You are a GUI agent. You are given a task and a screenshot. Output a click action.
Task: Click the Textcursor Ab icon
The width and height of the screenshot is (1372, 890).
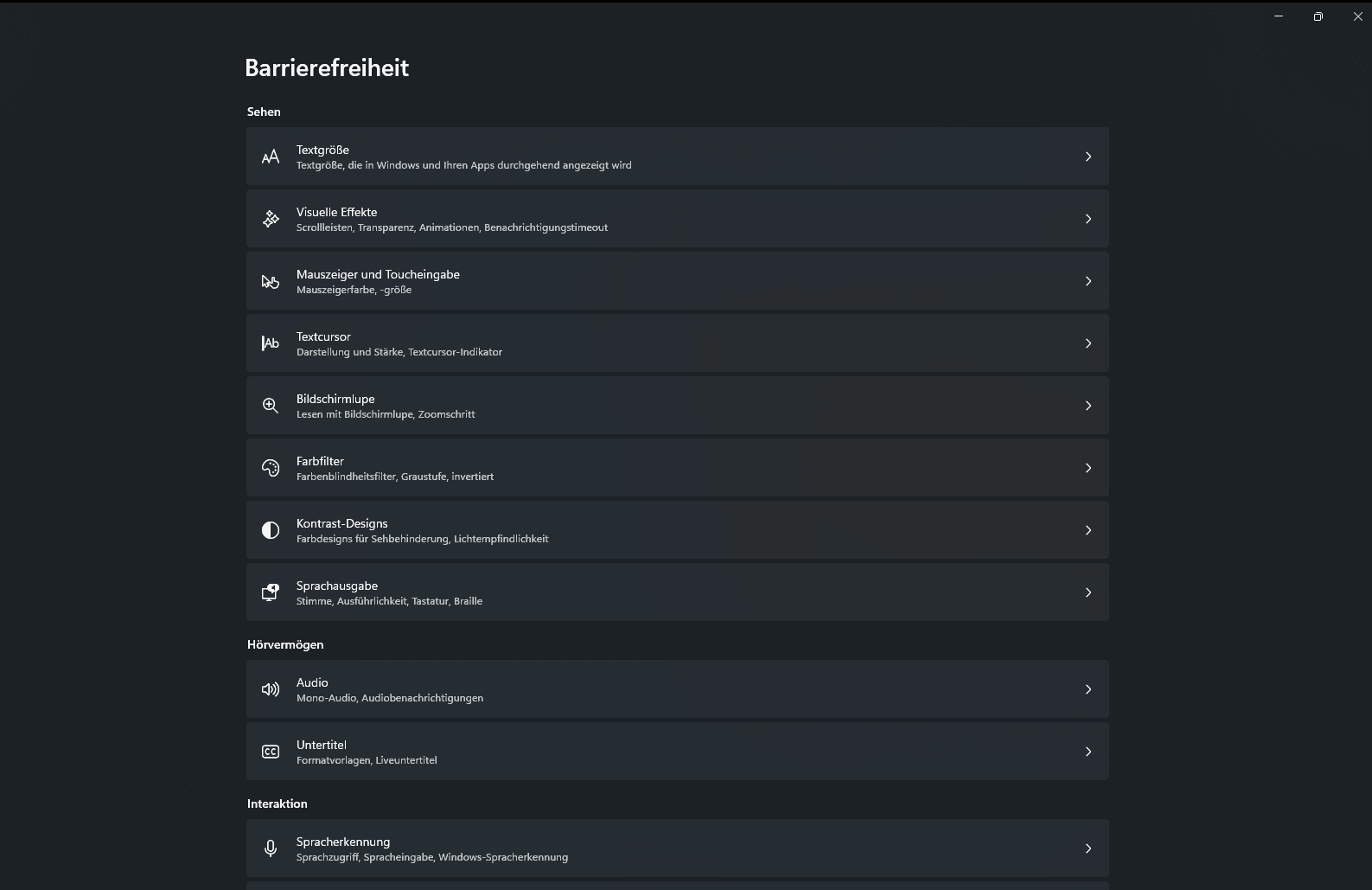coord(271,343)
